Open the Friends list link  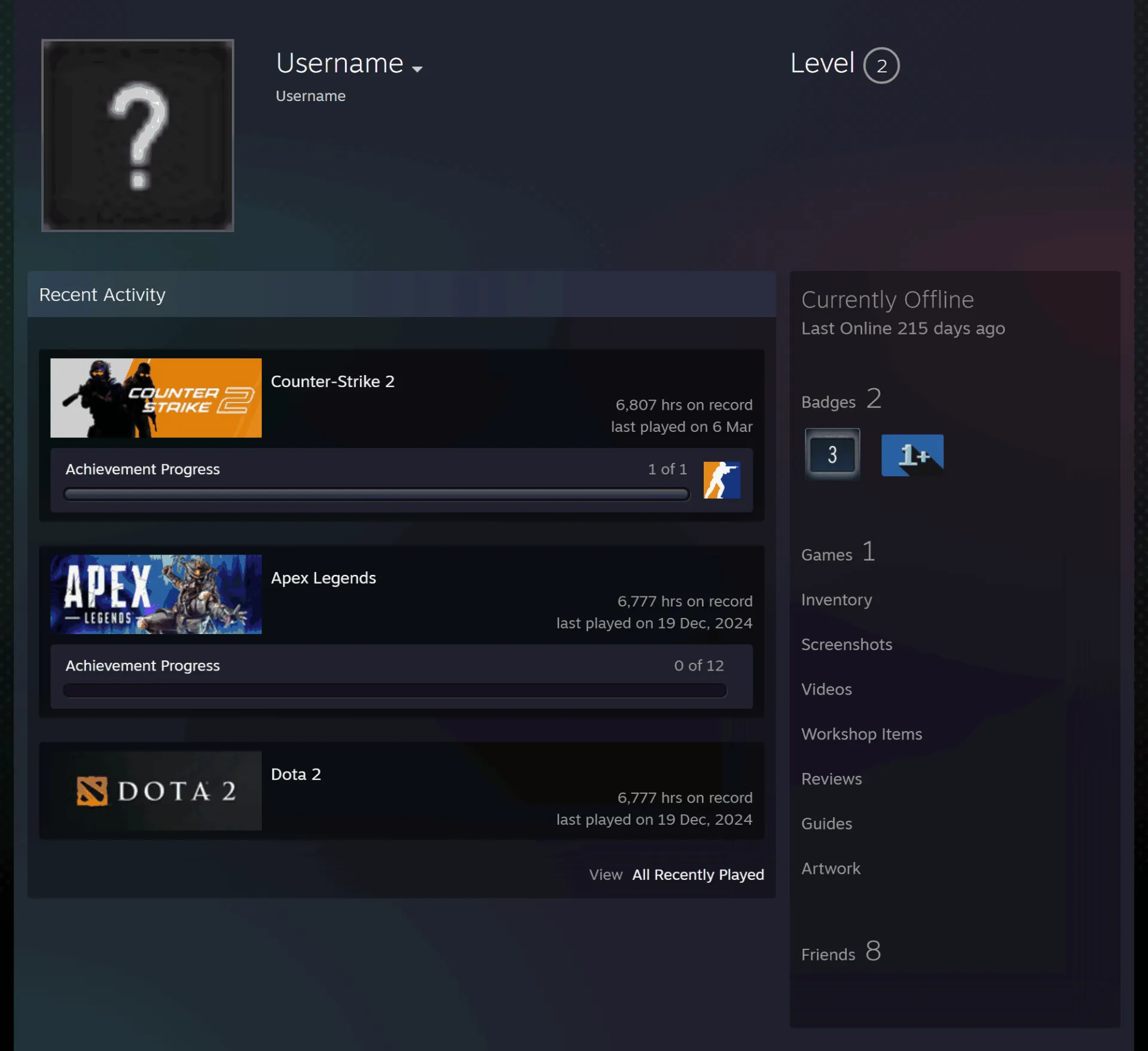(841, 952)
